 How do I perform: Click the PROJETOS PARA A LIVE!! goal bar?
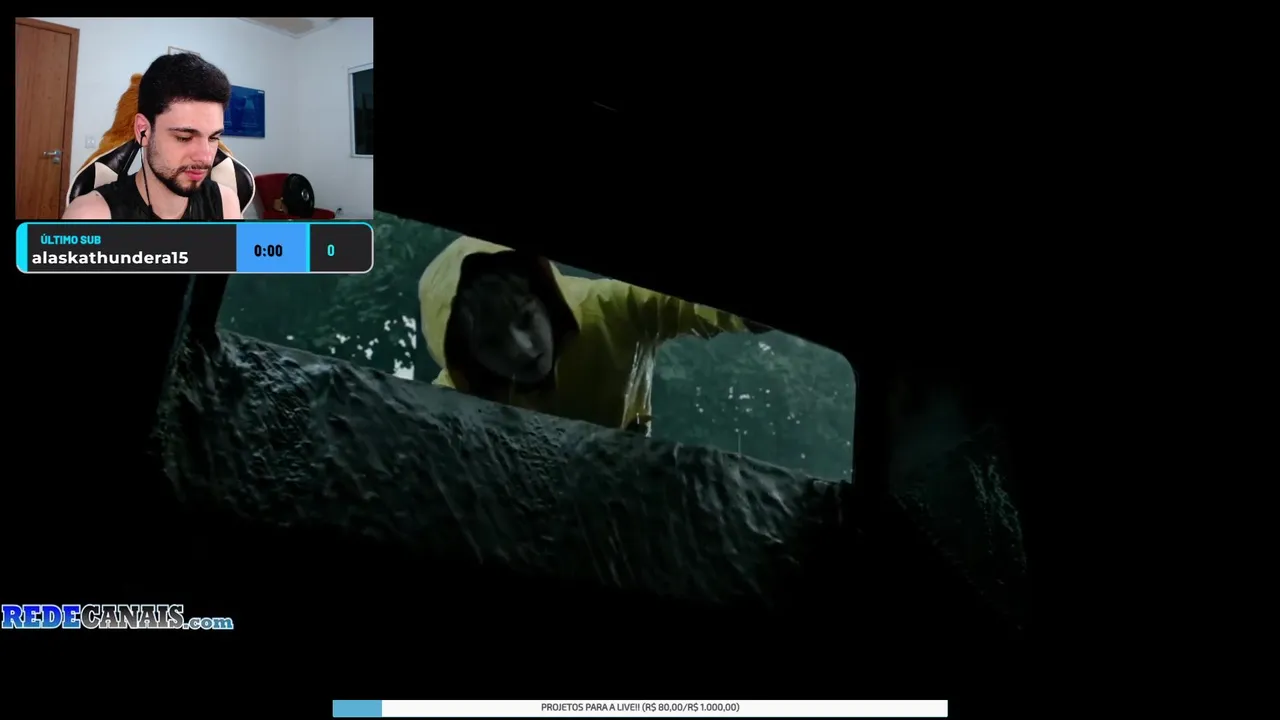[640, 708]
